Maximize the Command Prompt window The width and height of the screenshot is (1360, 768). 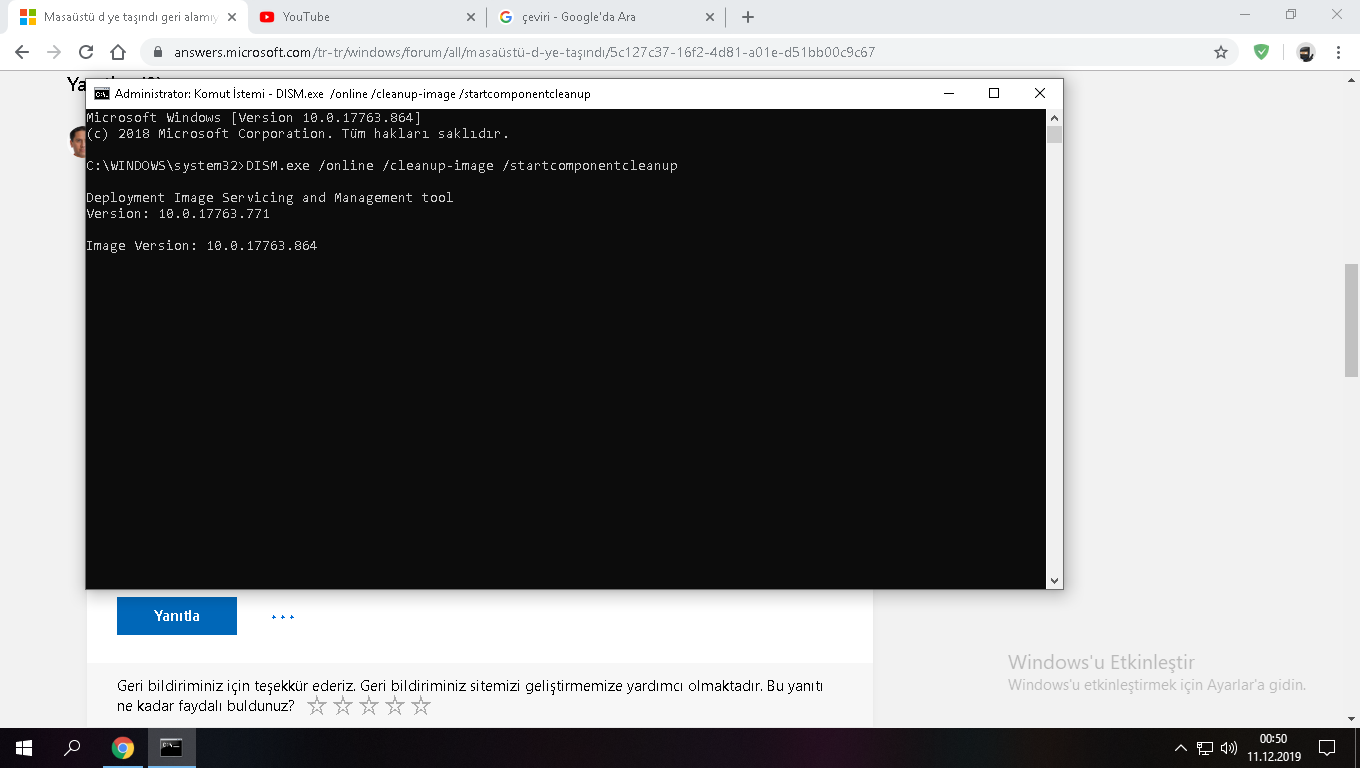994,93
